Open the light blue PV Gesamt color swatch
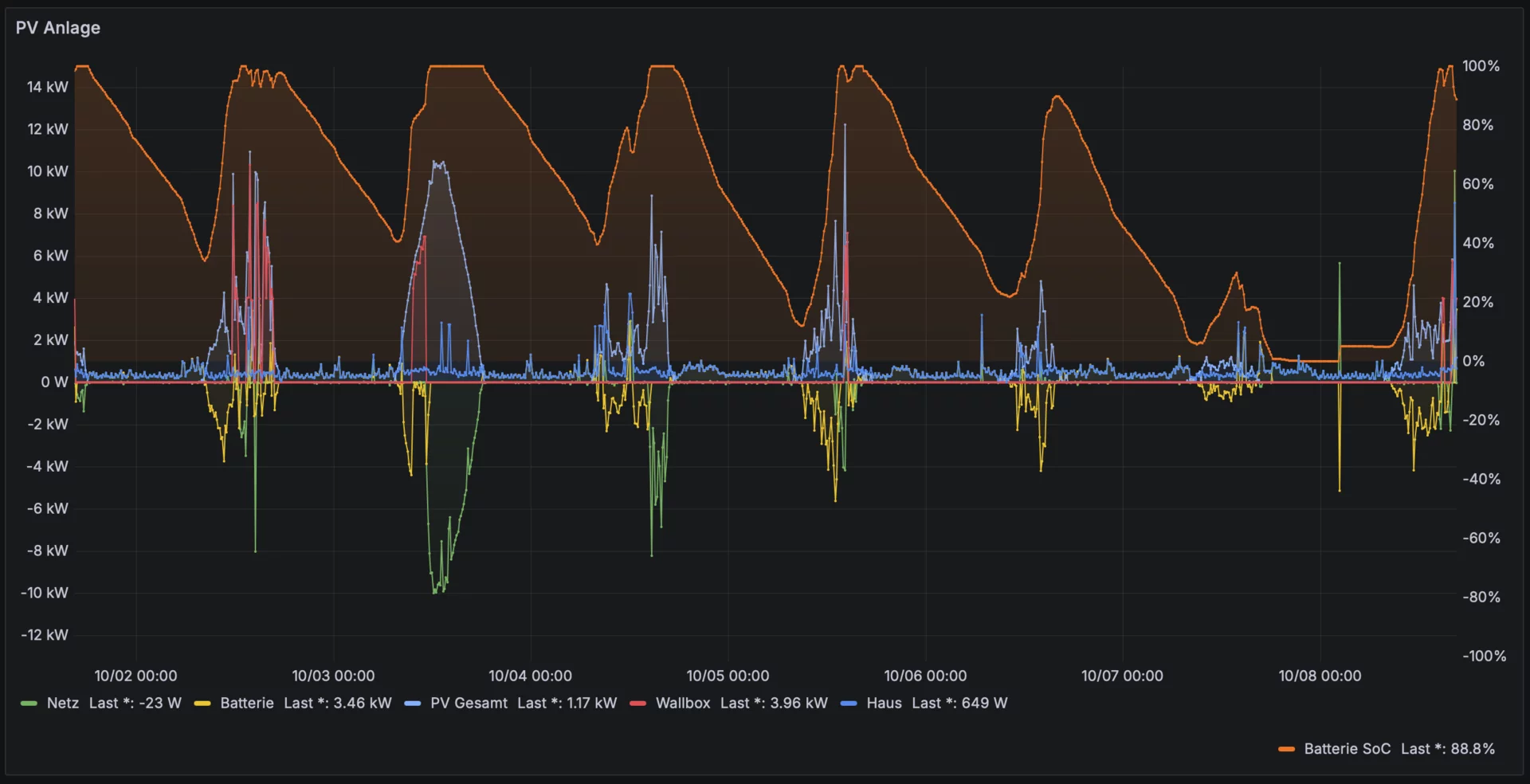The width and height of the screenshot is (1530, 784). 412,704
